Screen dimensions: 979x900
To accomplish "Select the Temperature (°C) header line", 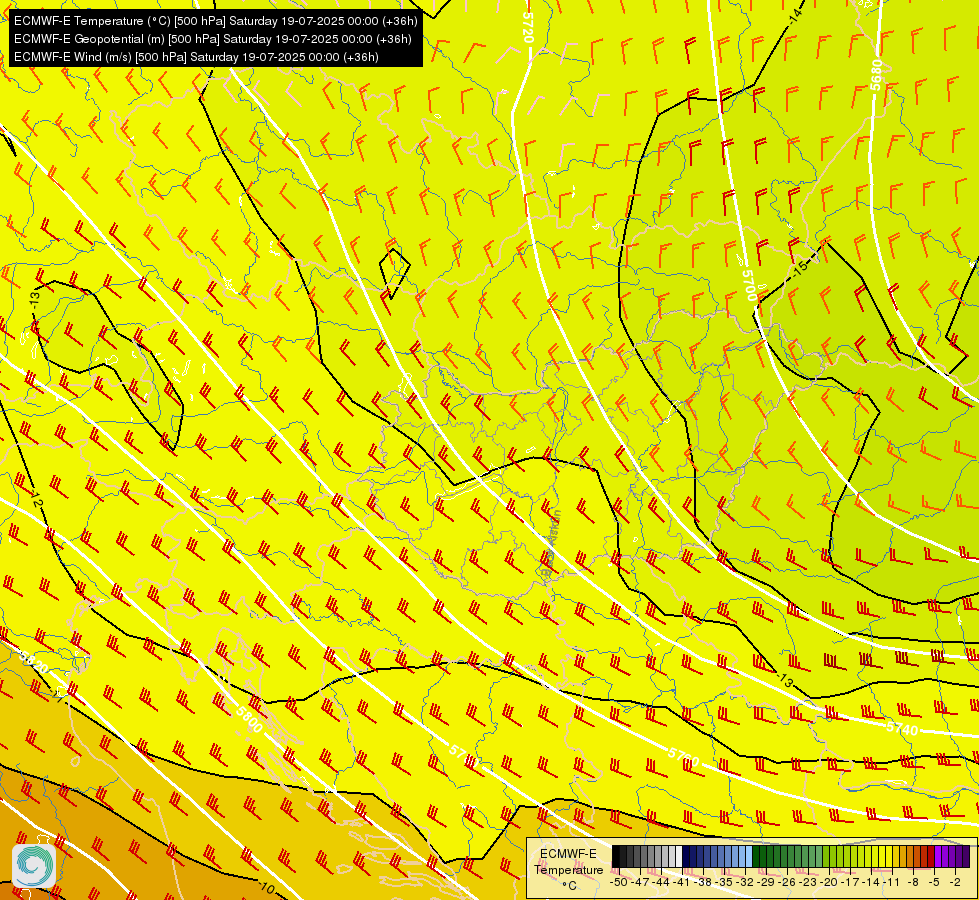I will click(215, 21).
